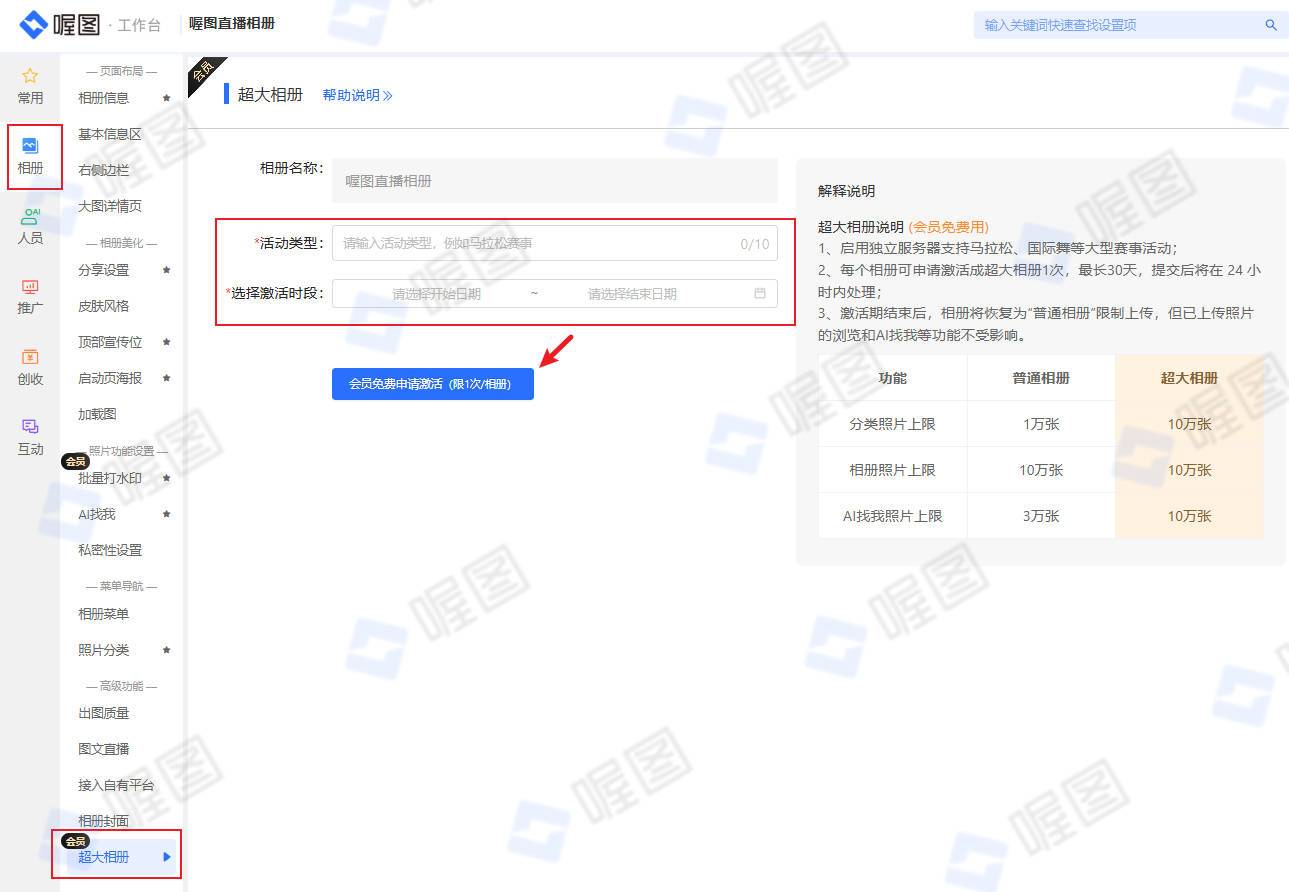Open 批量打水印 menu item
Image resolution: width=1289 pixels, height=892 pixels.
tap(110, 478)
